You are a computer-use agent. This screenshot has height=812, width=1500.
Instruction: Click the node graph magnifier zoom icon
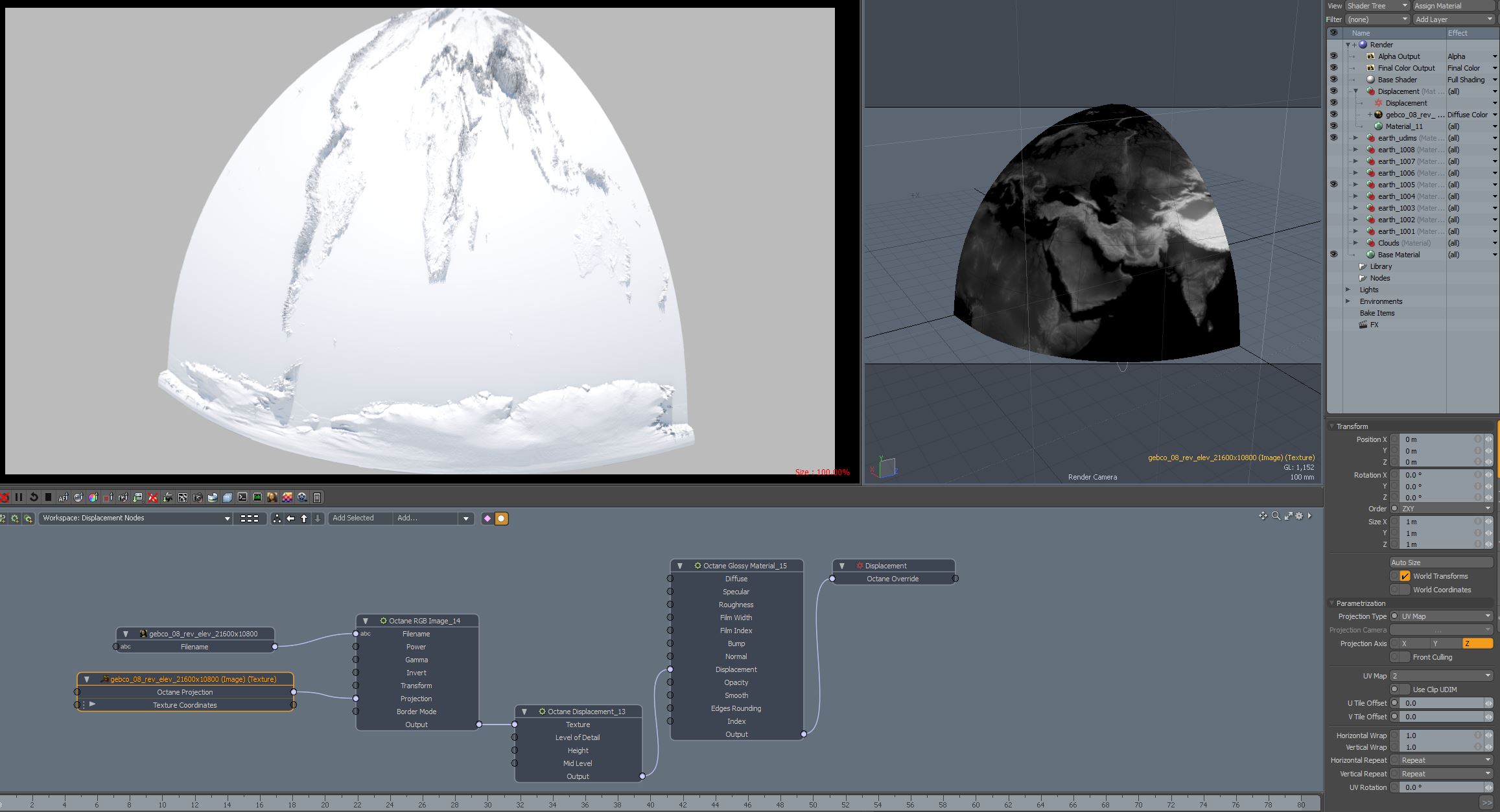tap(1276, 516)
